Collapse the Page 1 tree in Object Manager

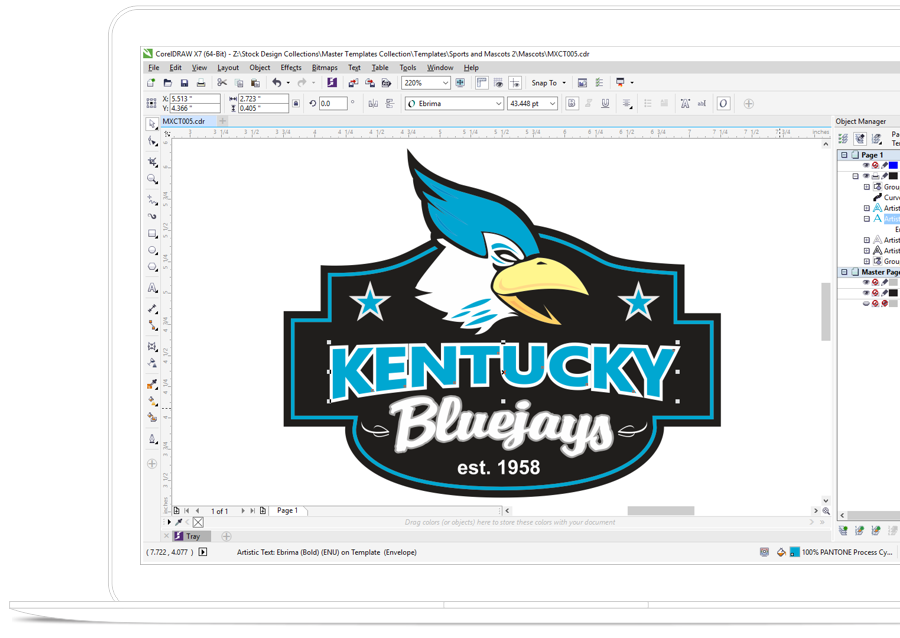click(845, 155)
